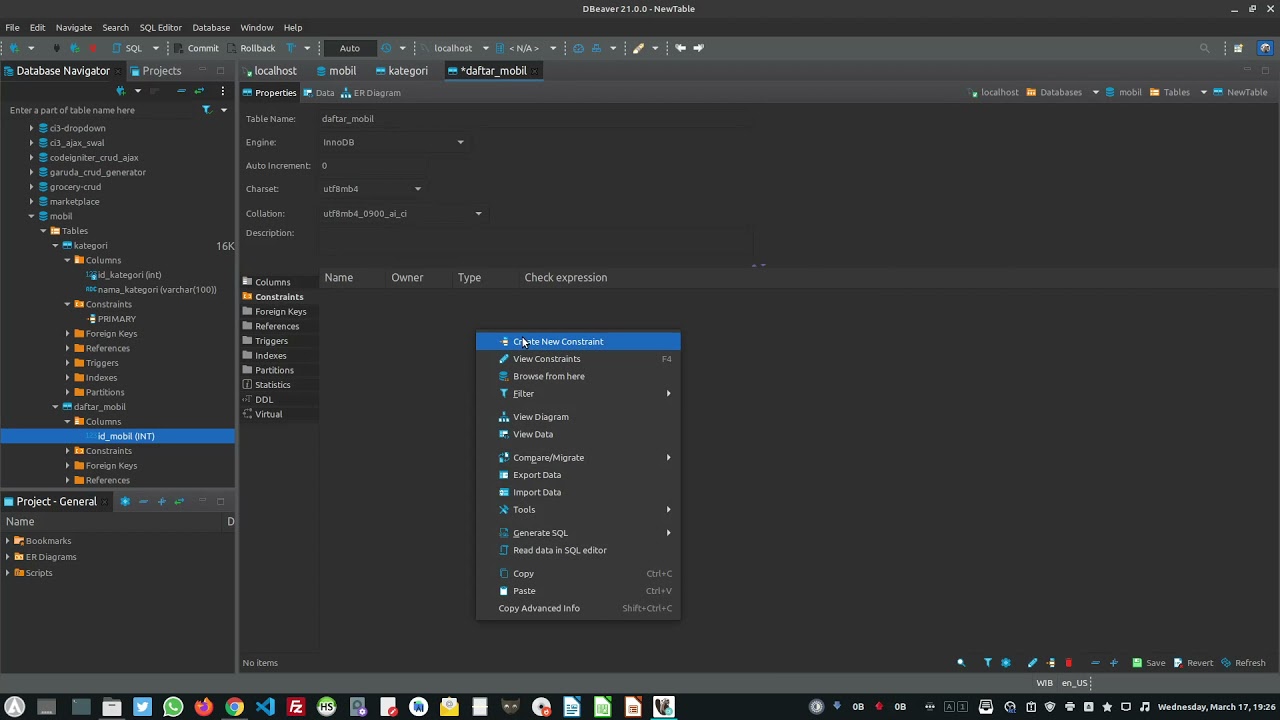
Task: Click the back navigation arrow in toolbar
Action: [x=680, y=48]
